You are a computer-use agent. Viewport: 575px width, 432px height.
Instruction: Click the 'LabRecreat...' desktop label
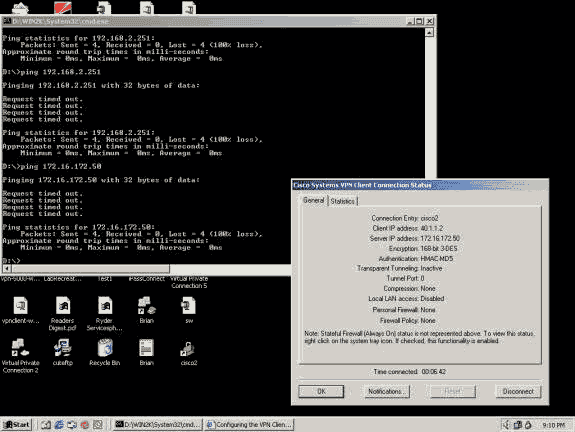(x=63, y=279)
